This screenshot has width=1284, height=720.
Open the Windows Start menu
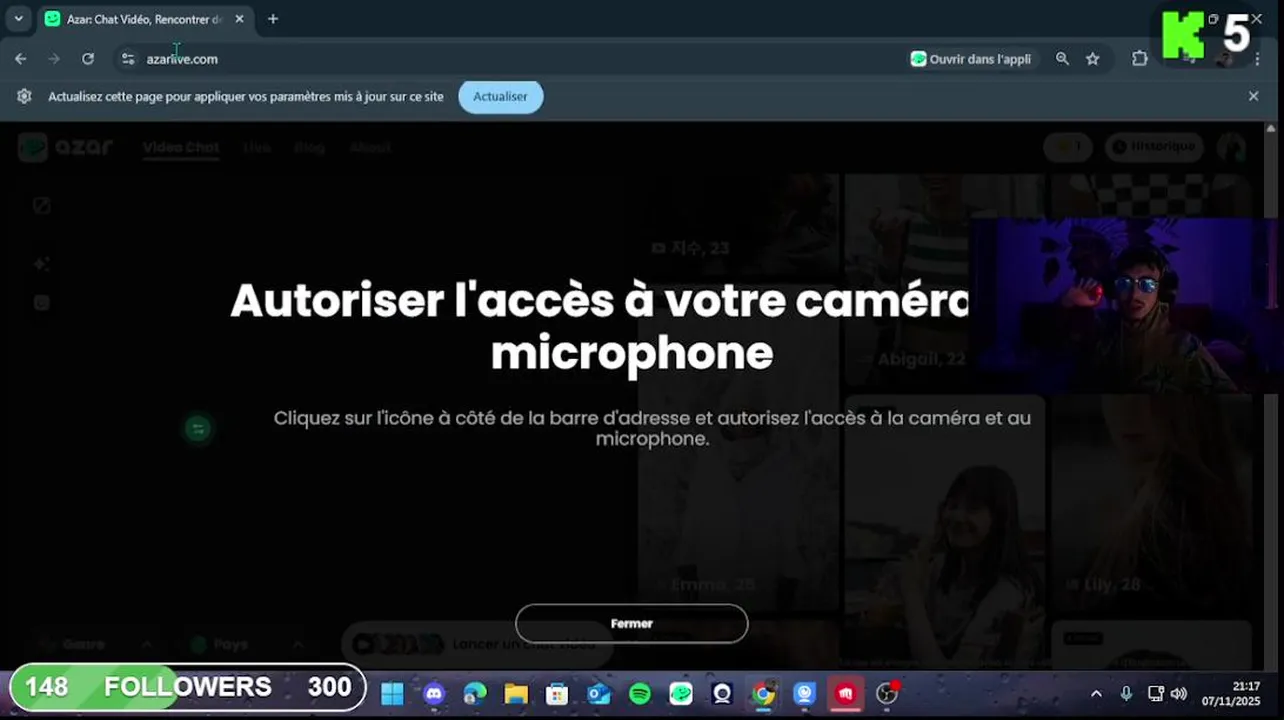393,693
